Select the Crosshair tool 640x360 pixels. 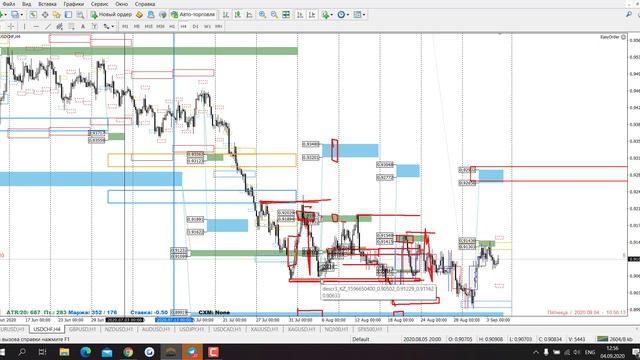pos(11,26)
